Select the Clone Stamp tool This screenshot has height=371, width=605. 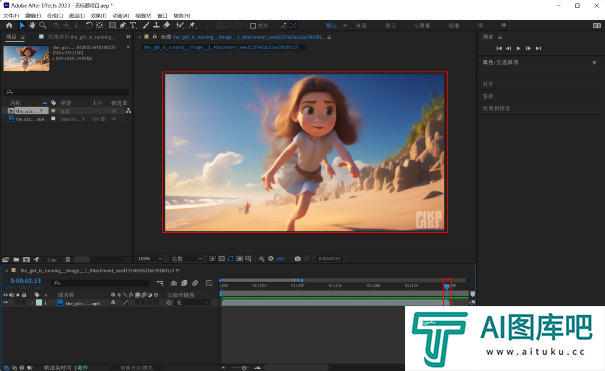pos(156,25)
